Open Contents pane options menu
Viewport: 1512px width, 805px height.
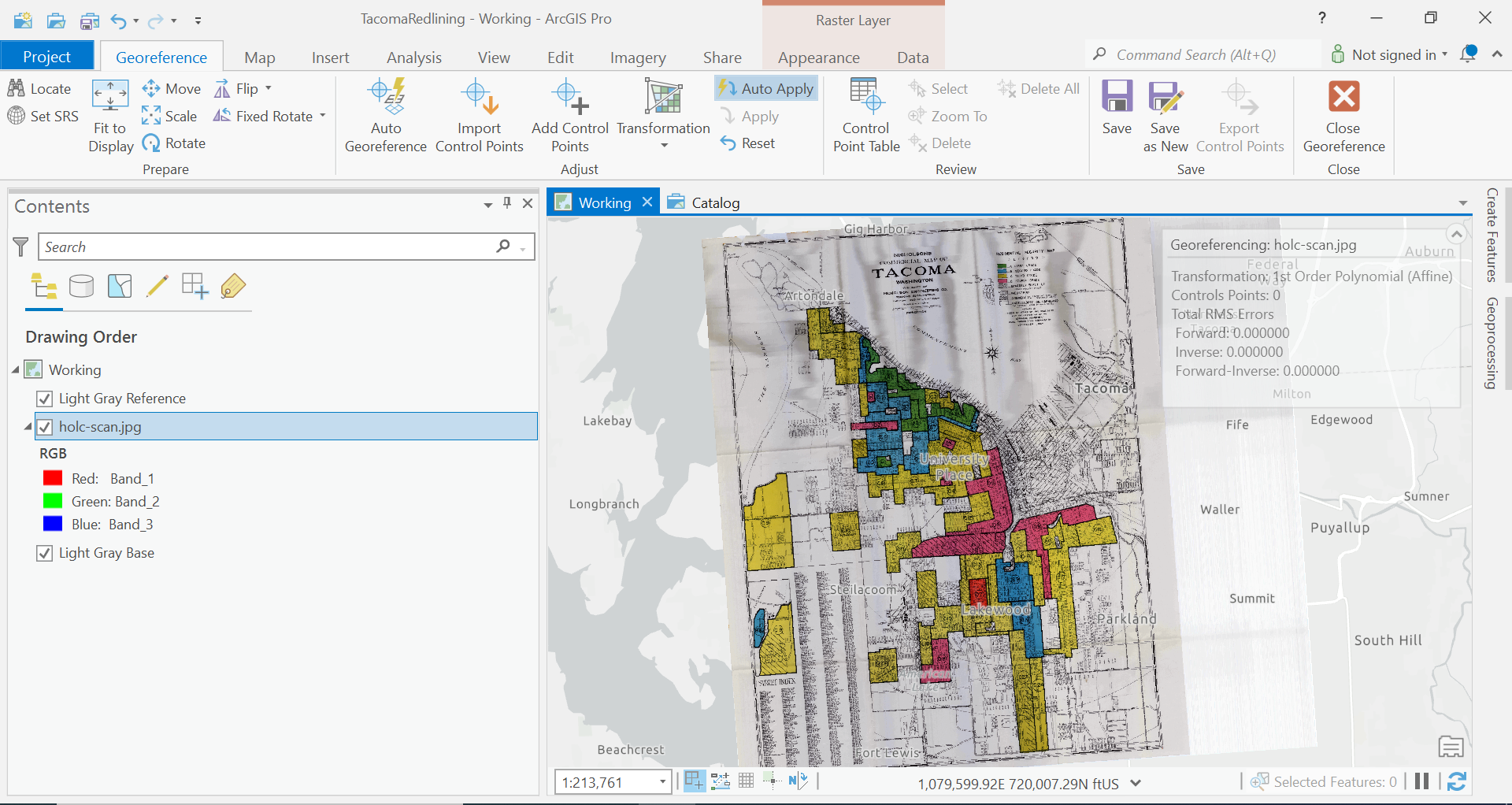coord(487,205)
